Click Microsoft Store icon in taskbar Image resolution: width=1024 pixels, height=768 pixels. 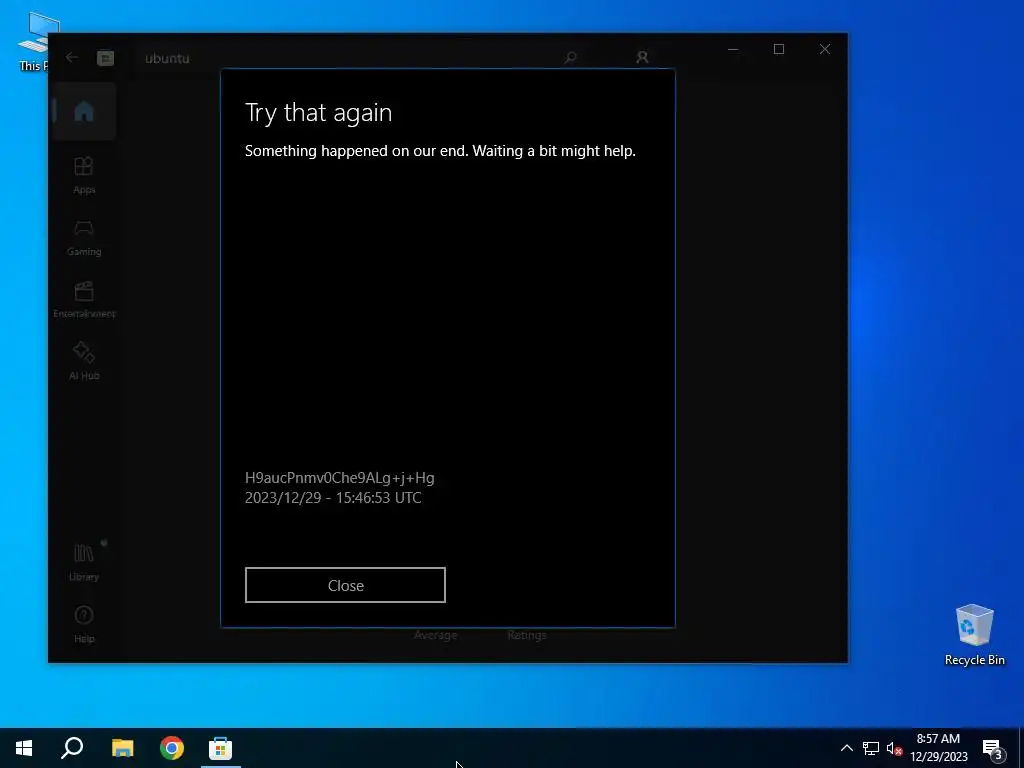(x=221, y=748)
